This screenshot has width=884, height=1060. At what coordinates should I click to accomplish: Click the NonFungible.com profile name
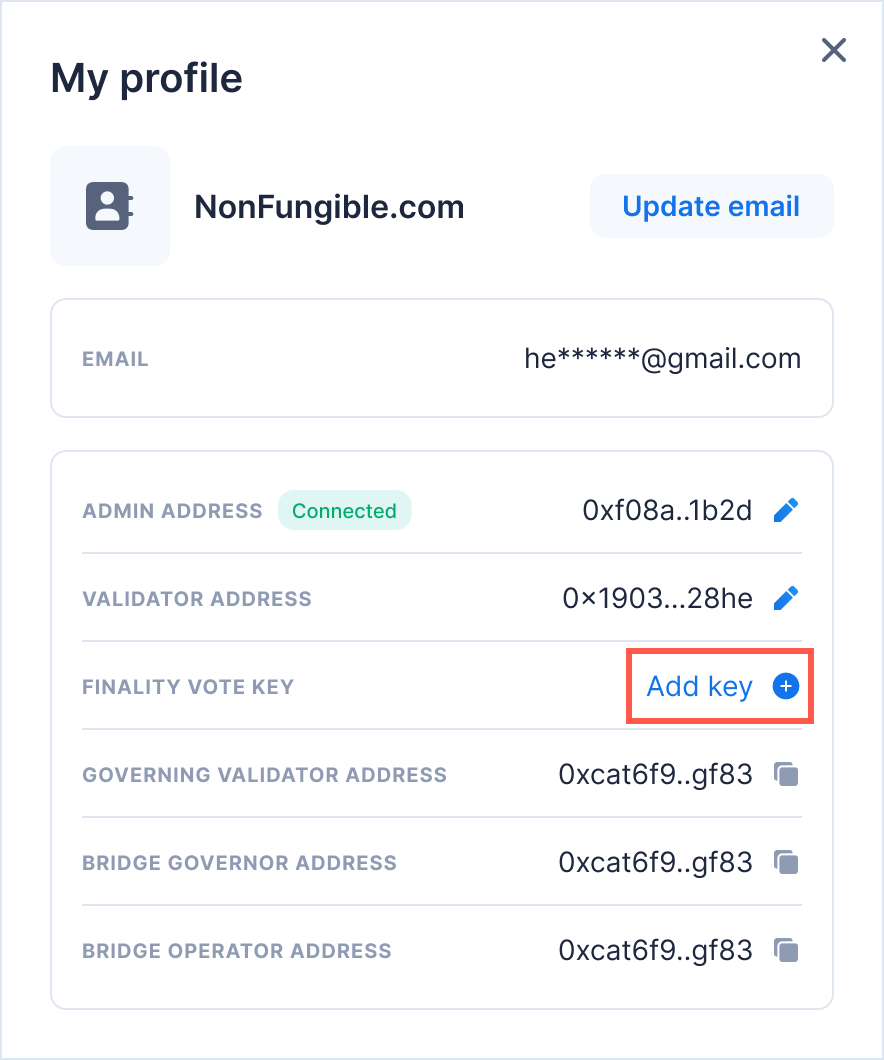click(x=329, y=207)
